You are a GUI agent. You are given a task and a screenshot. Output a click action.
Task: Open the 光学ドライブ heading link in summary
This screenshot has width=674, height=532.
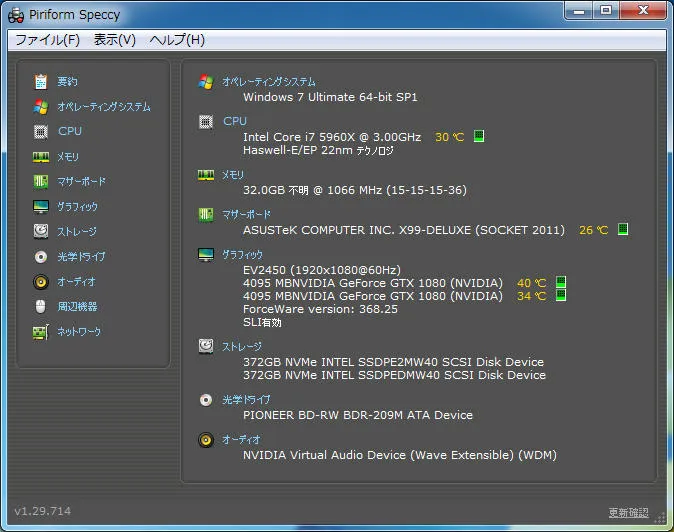(246, 400)
